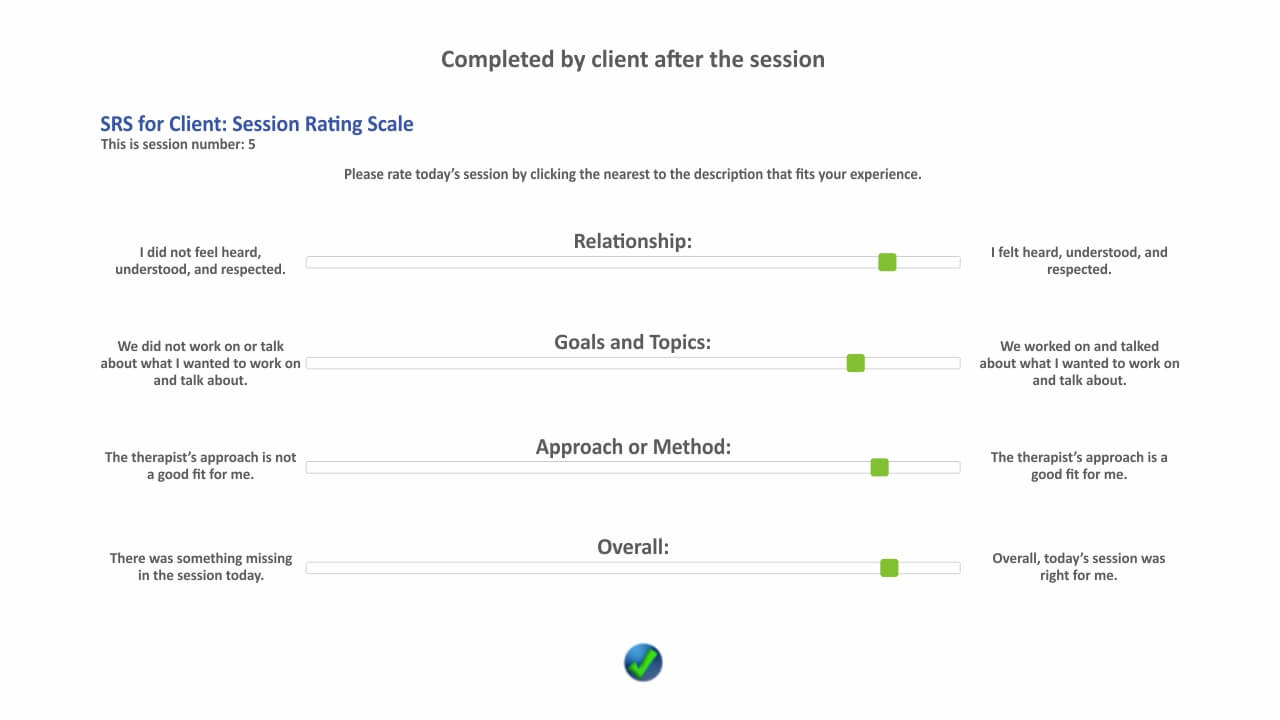Select the Approach or Method slider handle

[x=879, y=467]
